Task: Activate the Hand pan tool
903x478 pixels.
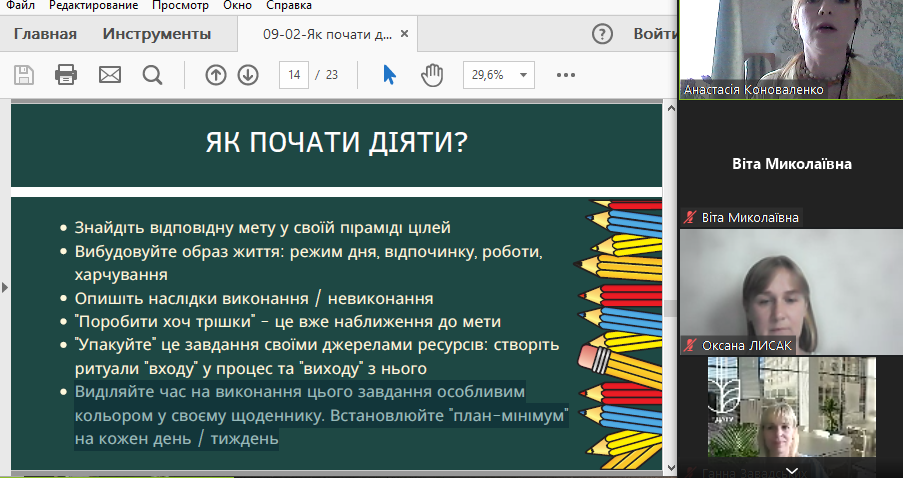Action: point(432,75)
